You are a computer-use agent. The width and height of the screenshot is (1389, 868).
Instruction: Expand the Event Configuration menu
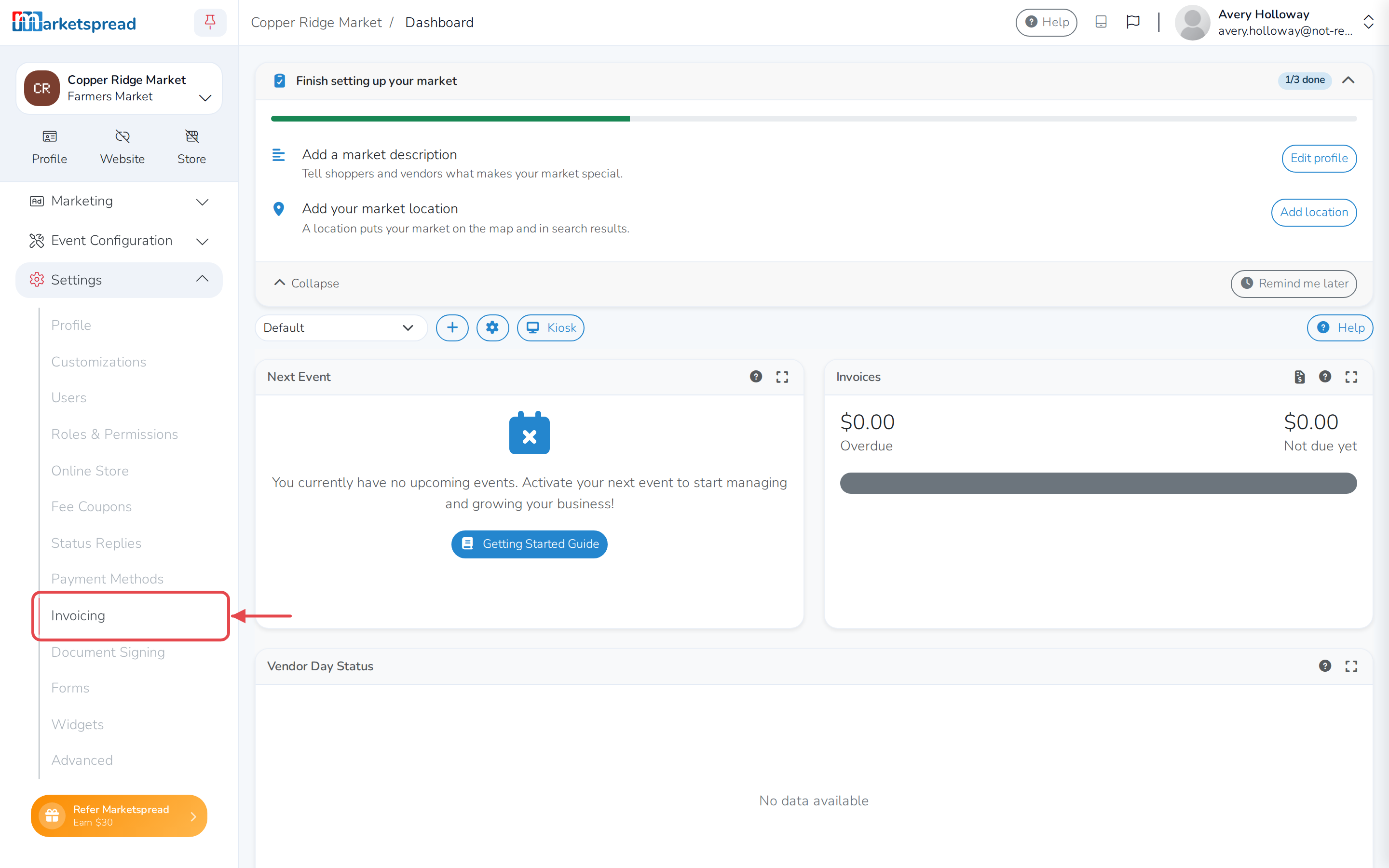120,241
